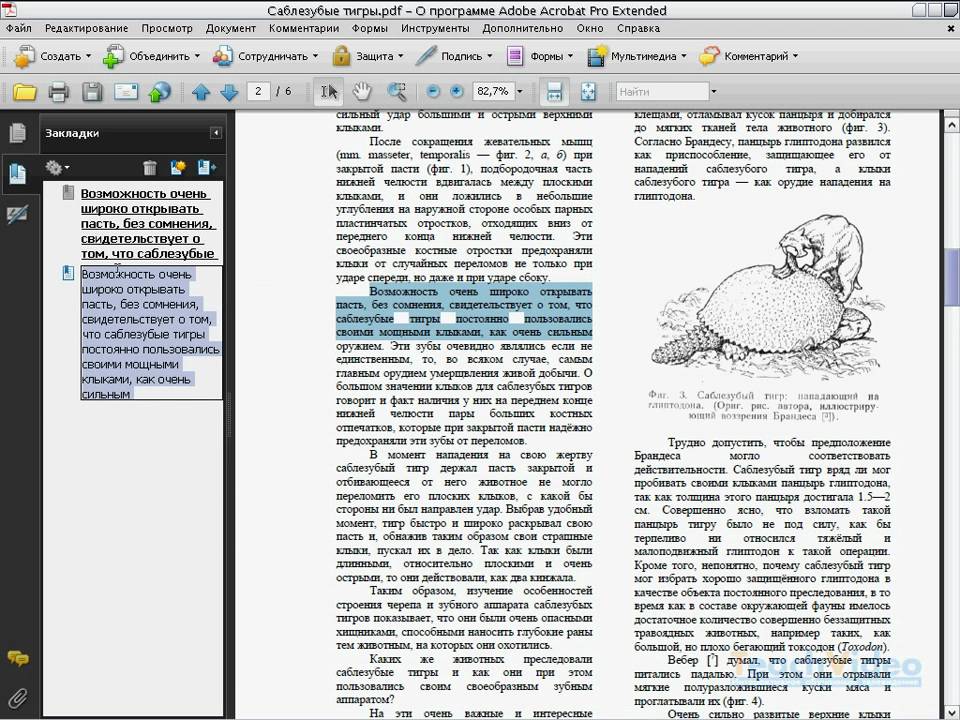Choose the text Select tool
This screenshot has width=960, height=720.
point(329,92)
